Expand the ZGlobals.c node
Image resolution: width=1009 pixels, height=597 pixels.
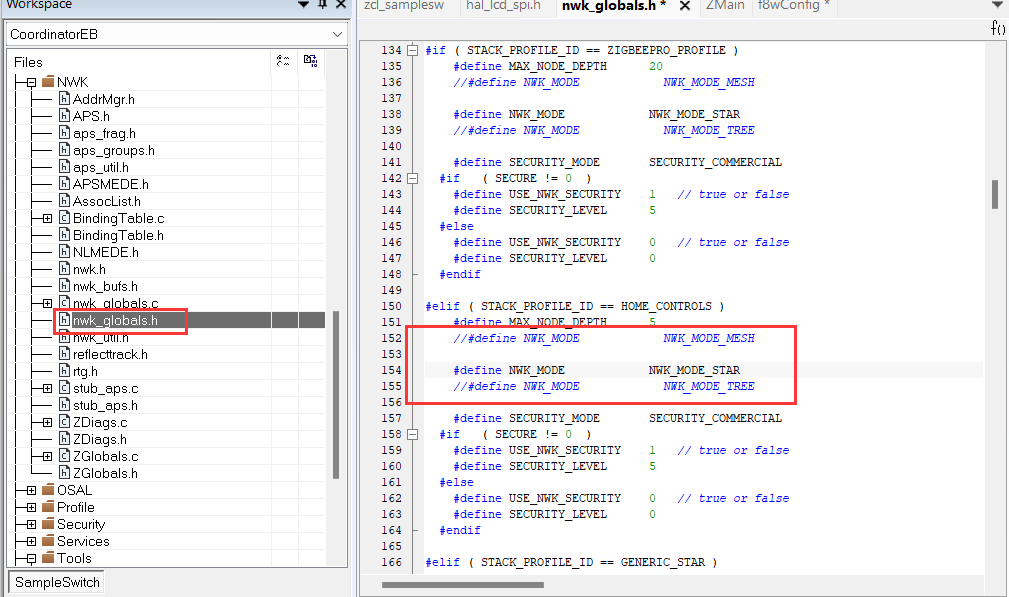tap(47, 456)
